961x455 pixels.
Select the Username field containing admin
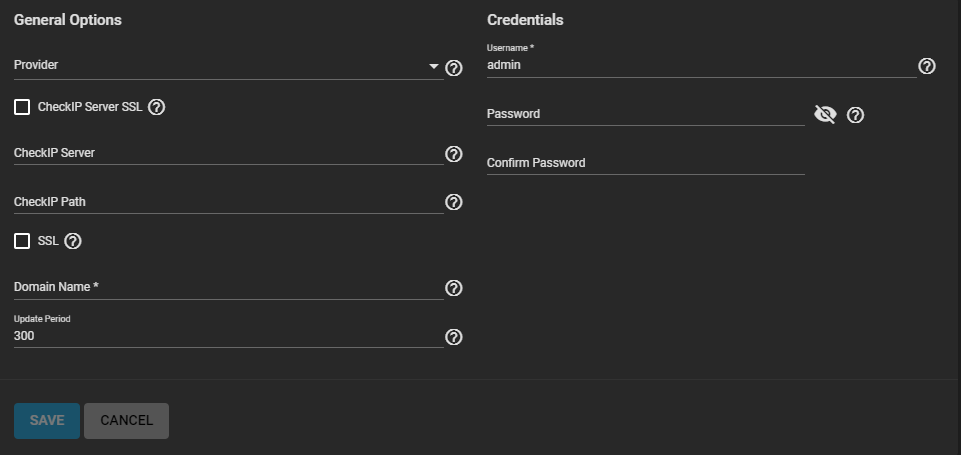(702, 65)
